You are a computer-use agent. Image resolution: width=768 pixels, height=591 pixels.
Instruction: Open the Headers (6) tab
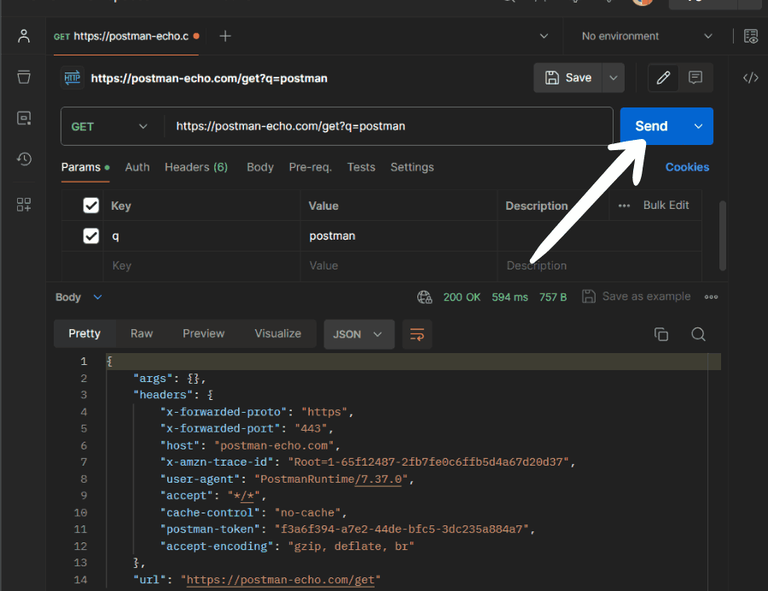point(196,167)
